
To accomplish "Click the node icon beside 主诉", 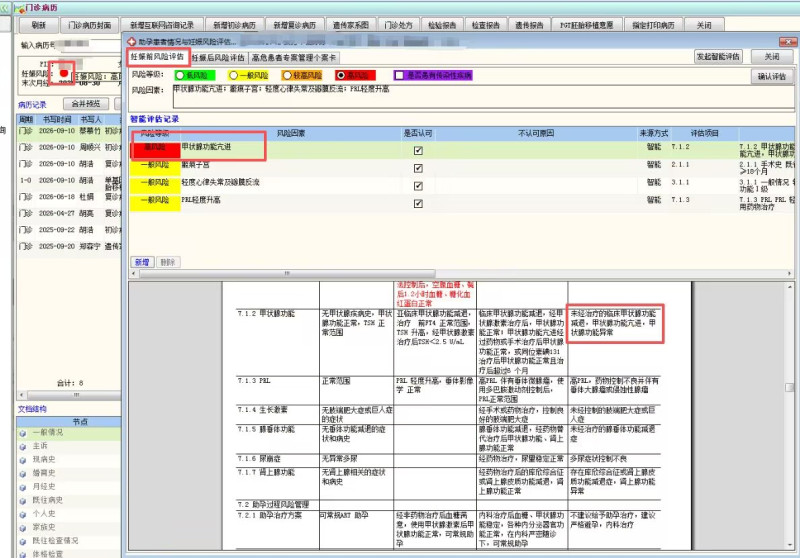I will [x=22, y=447].
